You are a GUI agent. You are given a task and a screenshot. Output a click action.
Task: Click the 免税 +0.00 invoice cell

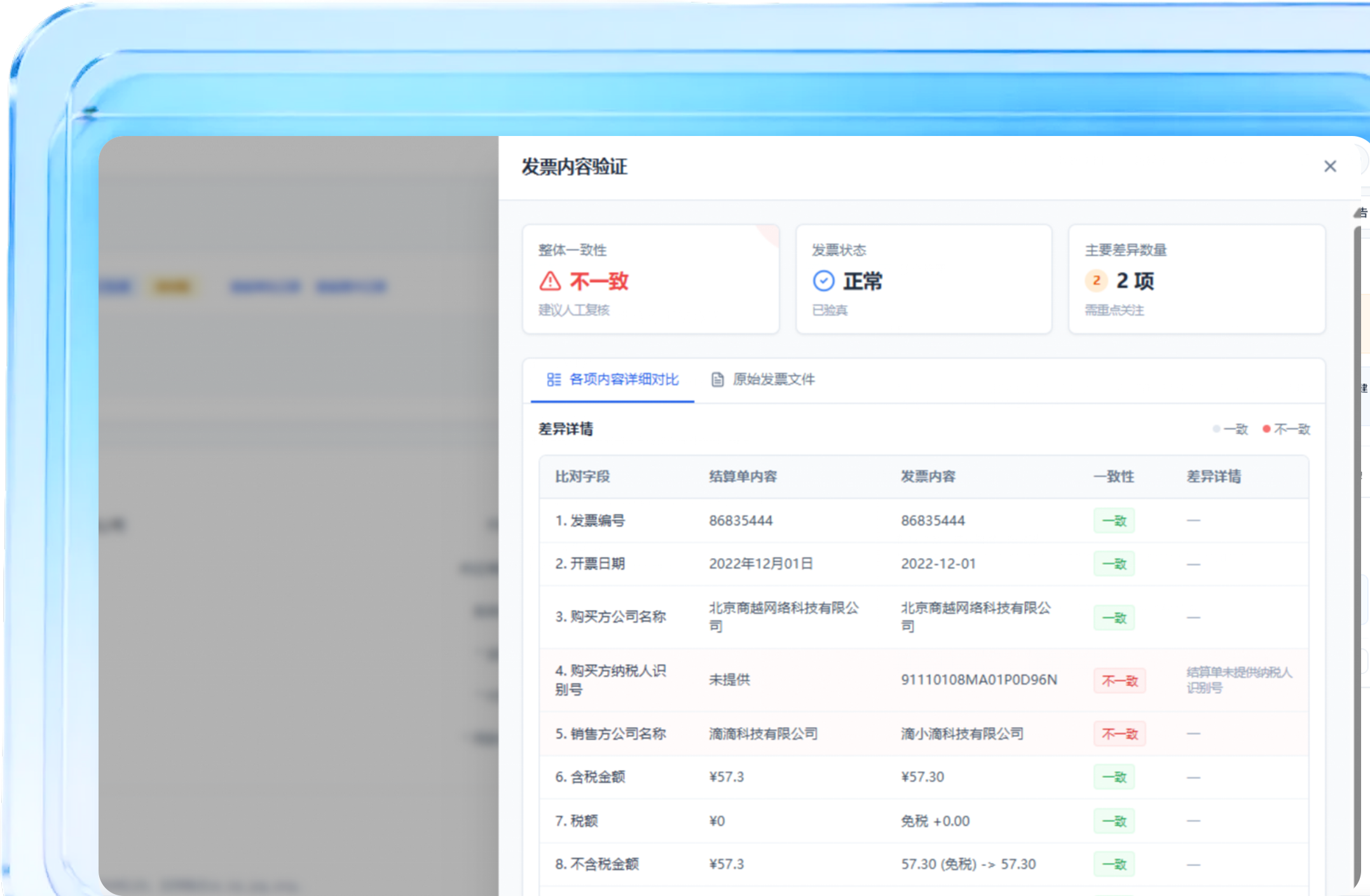pyautogui.click(x=935, y=821)
